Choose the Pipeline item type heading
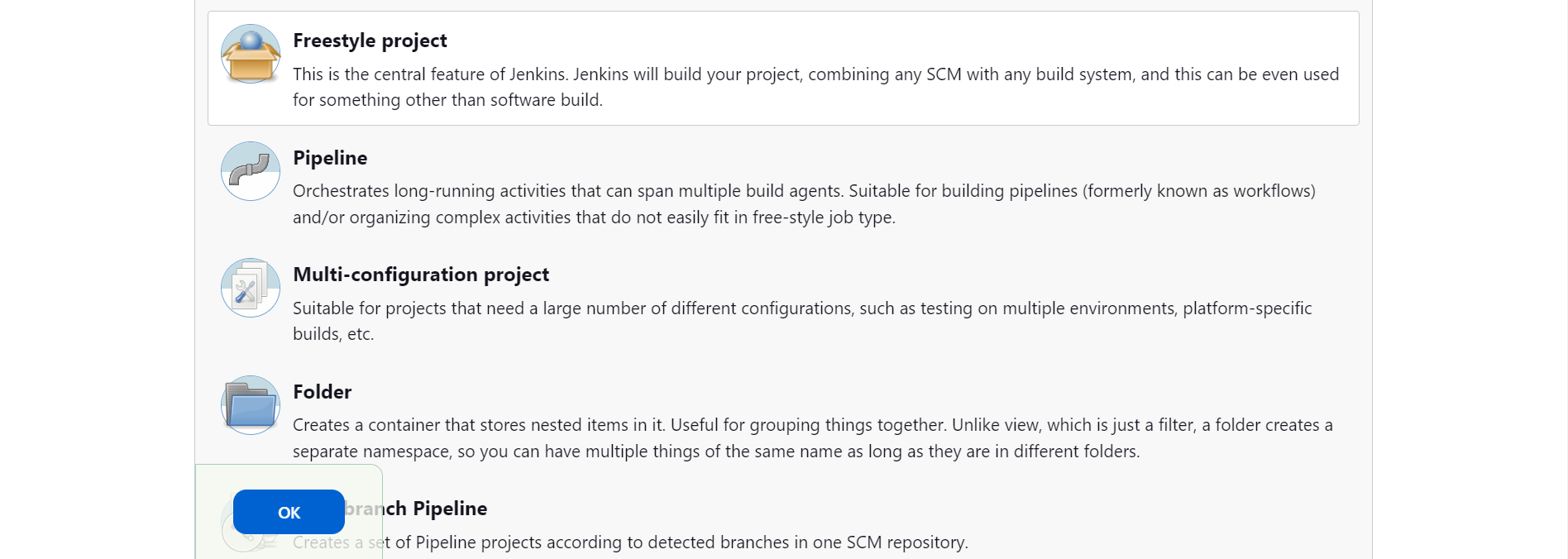1568x559 pixels. click(x=330, y=158)
